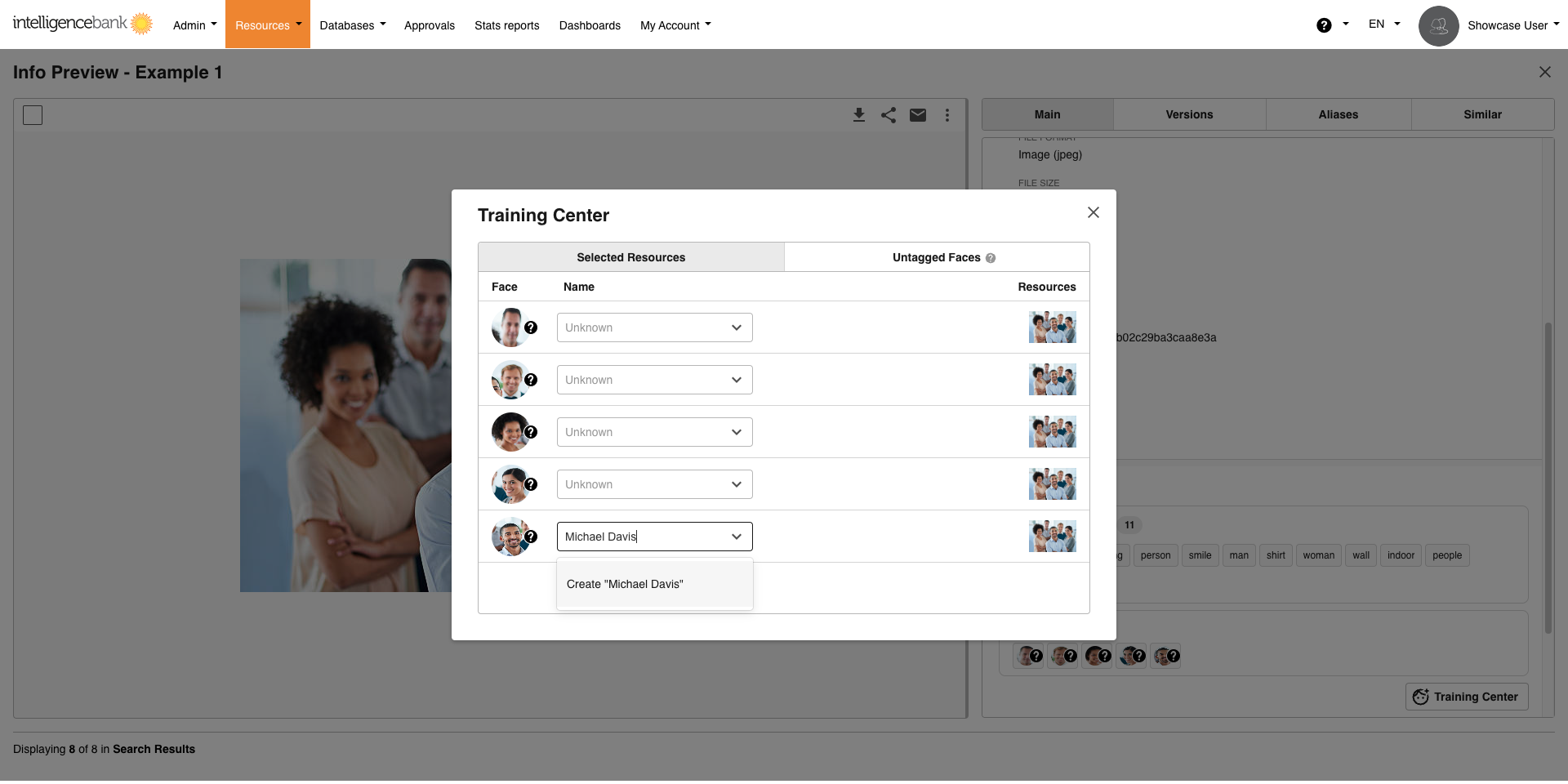Click the Michael Davis name input field
Viewport: 1568px width, 784px height.
point(641,537)
